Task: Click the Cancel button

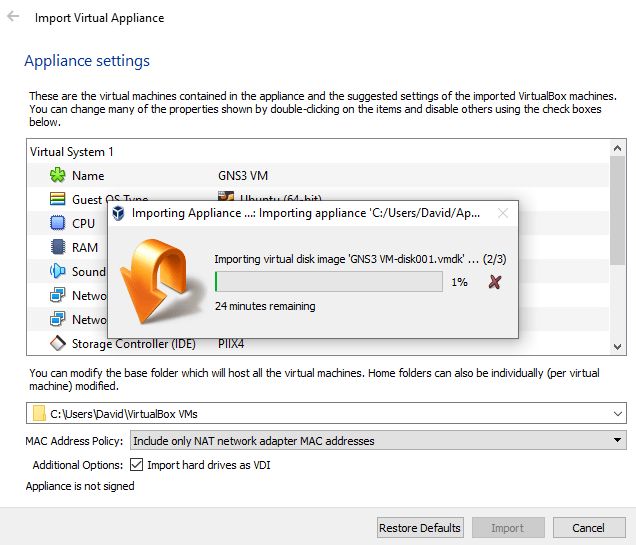Action: pyautogui.click(x=588, y=528)
